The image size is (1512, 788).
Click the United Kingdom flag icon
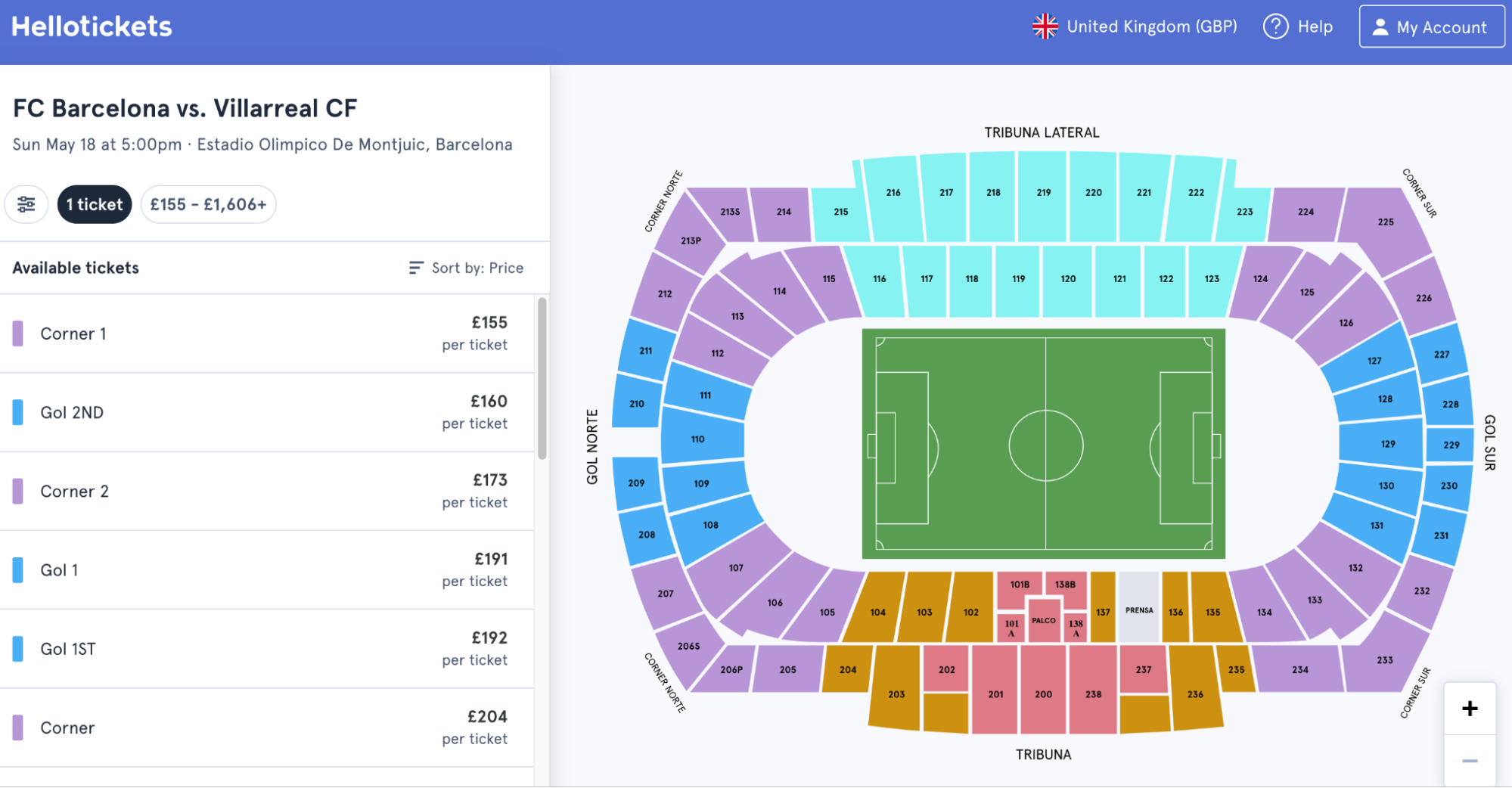click(x=1045, y=26)
